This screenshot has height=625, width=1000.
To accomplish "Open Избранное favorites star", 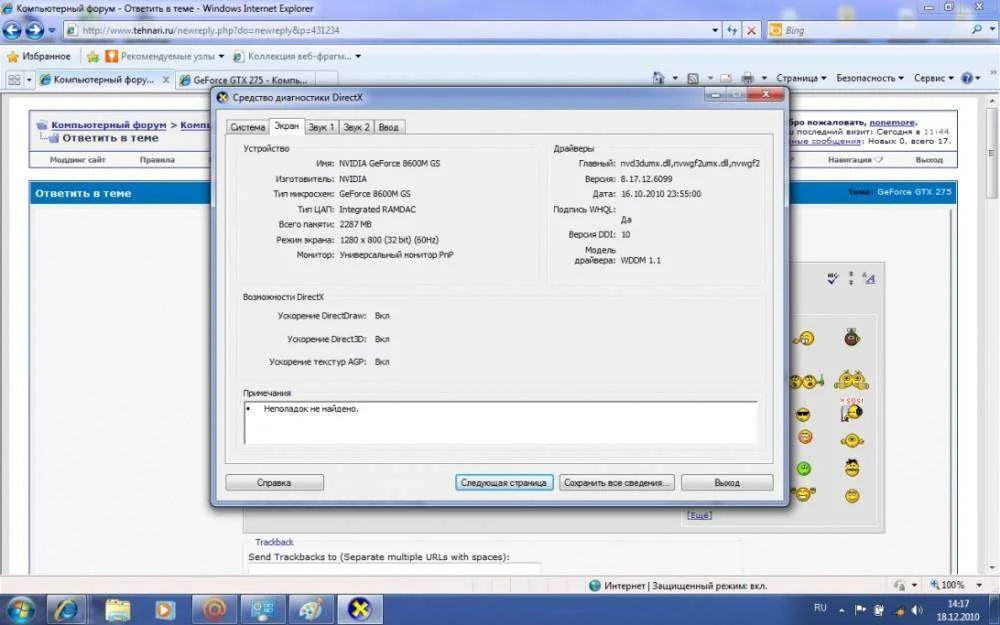I will pyautogui.click(x=39, y=56).
